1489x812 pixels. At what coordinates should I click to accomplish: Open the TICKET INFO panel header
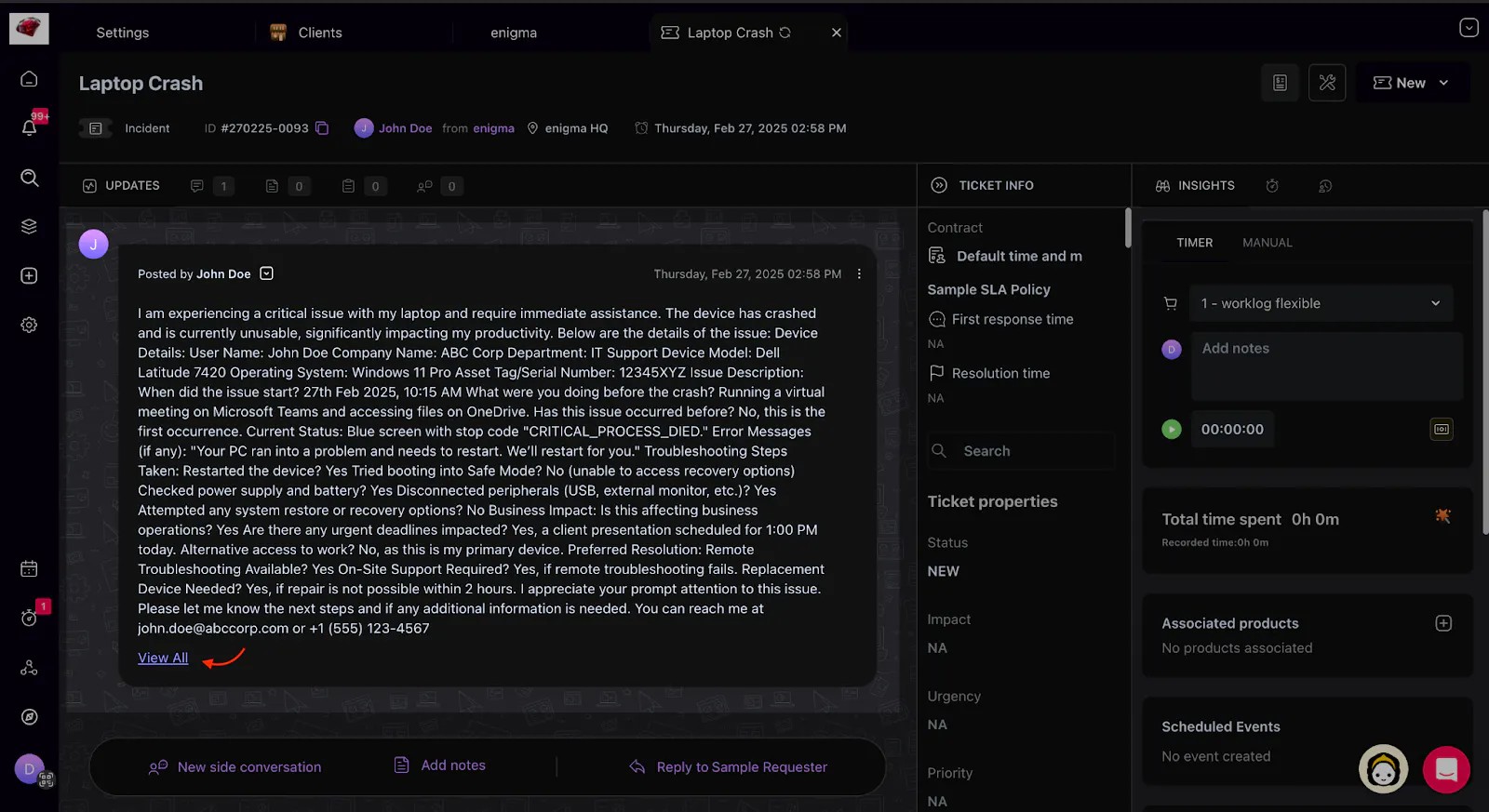point(983,185)
